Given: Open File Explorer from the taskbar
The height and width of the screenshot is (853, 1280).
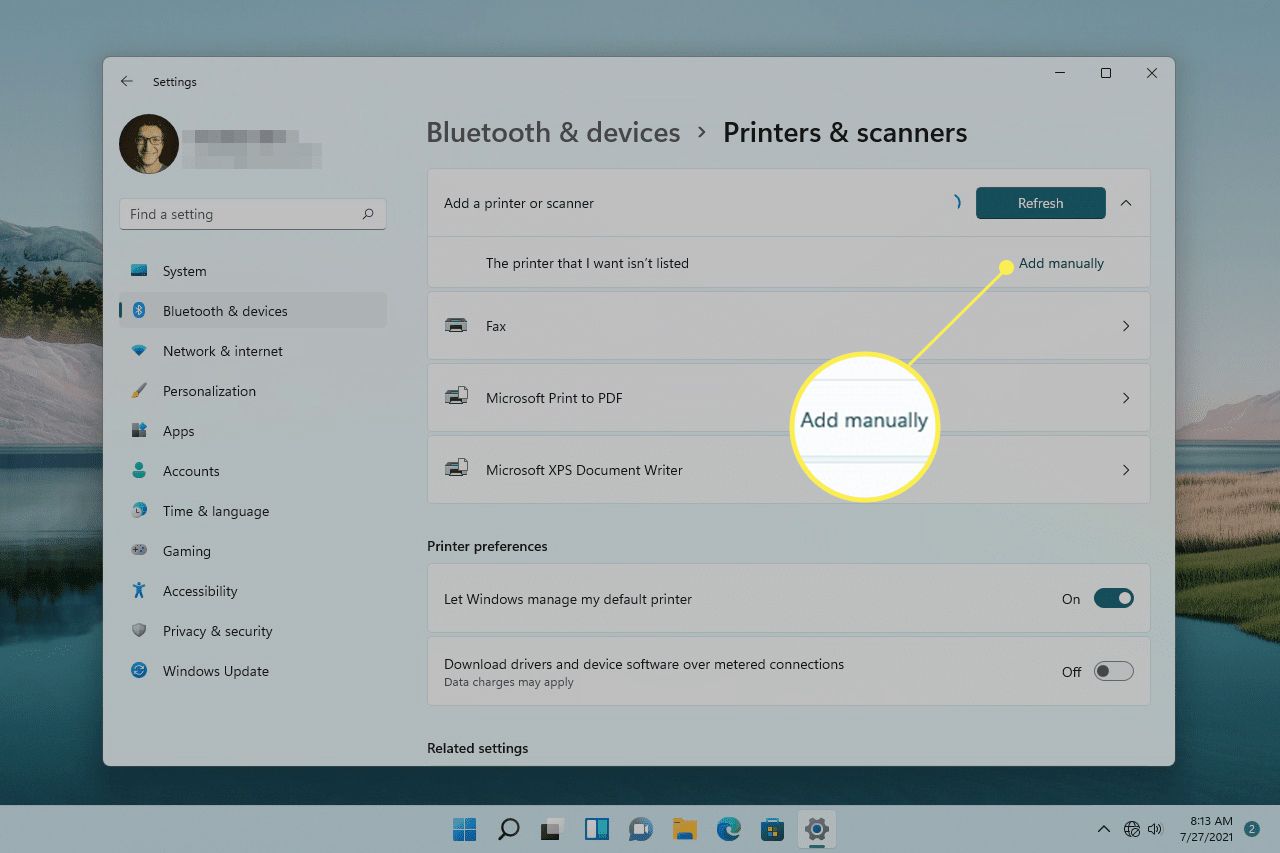Looking at the screenshot, I should [x=684, y=829].
